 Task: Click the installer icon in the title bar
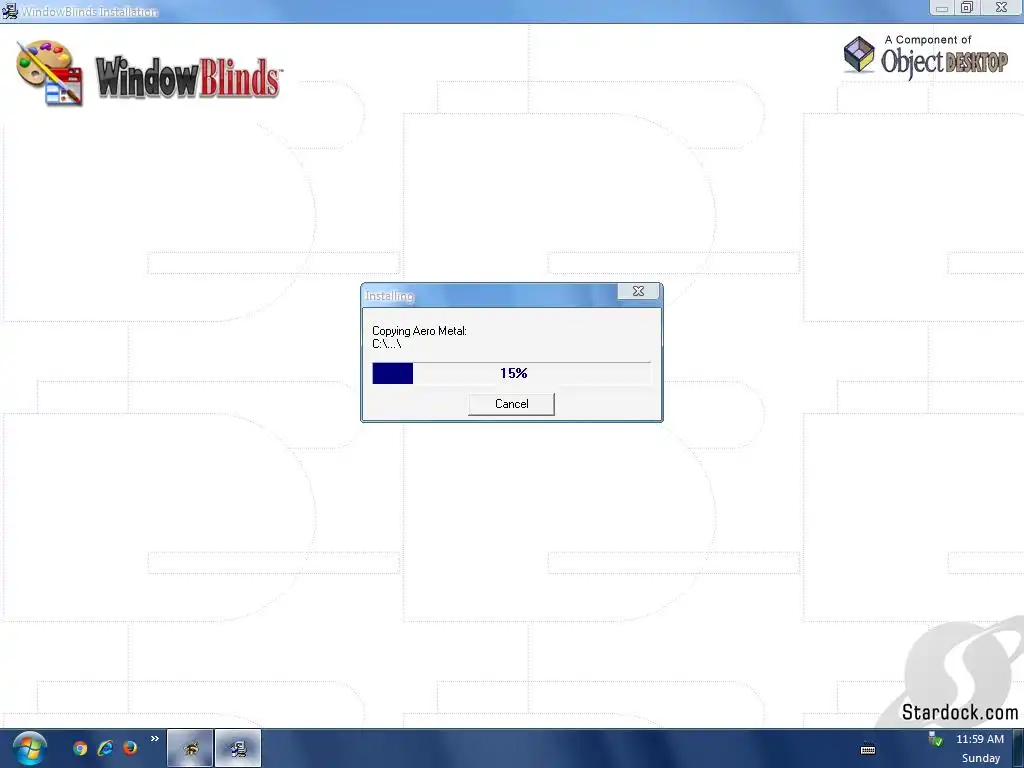pyautogui.click(x=9, y=11)
